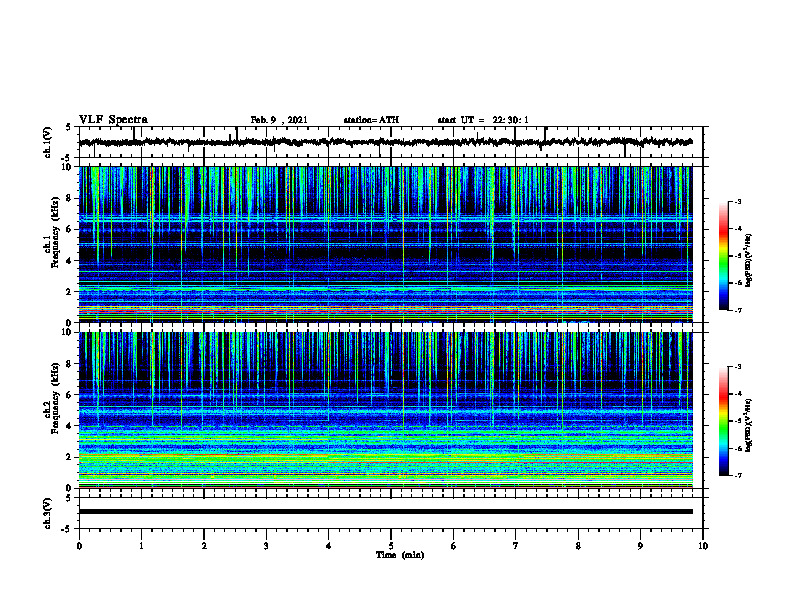The height and width of the screenshot is (612, 792).
Task: Click time axis tick label "8"
Action: click(578, 546)
